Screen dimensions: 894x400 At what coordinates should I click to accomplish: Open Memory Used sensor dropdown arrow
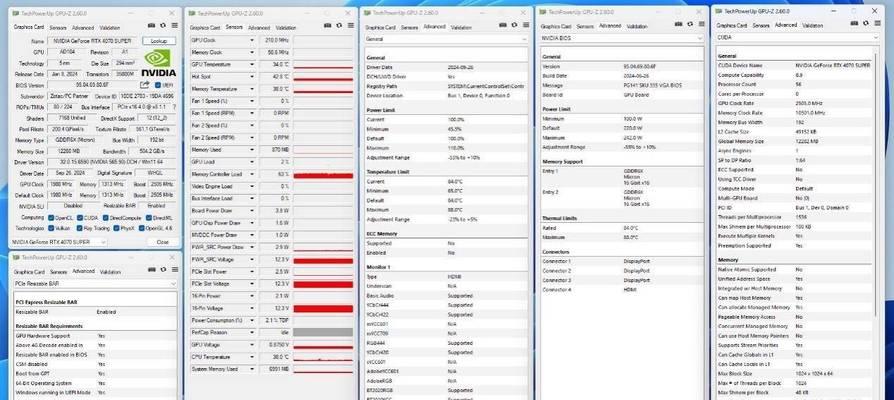point(251,150)
